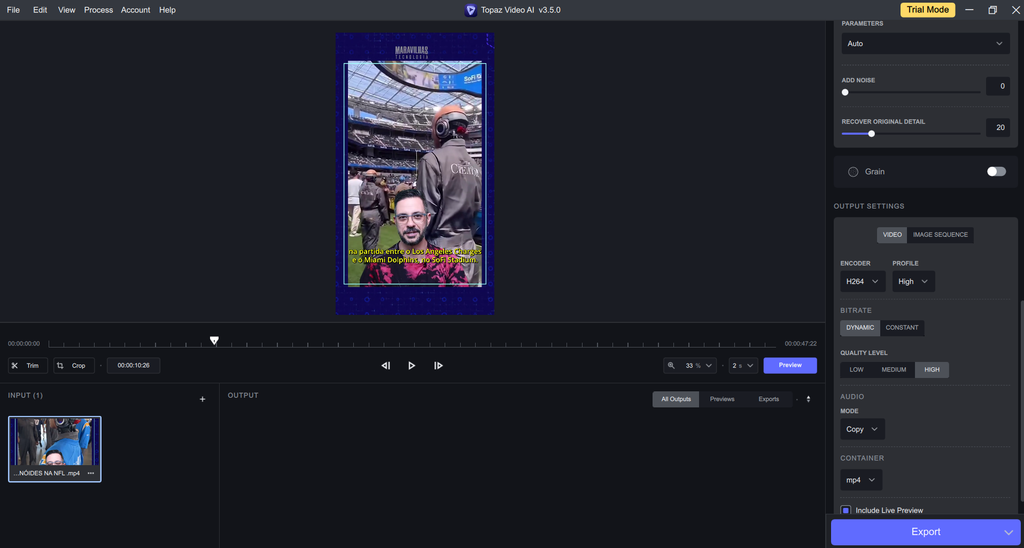Set quality level to Medium
1024x548 pixels.
[894, 370]
